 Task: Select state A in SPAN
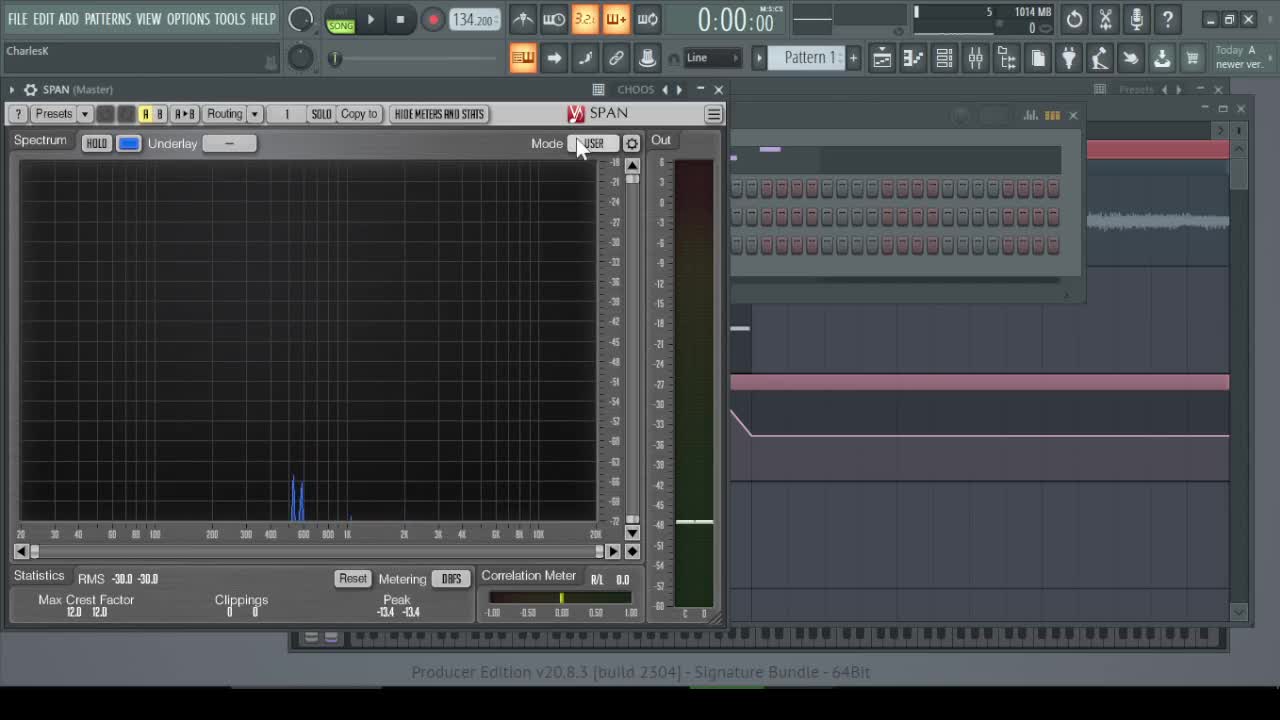[145, 114]
